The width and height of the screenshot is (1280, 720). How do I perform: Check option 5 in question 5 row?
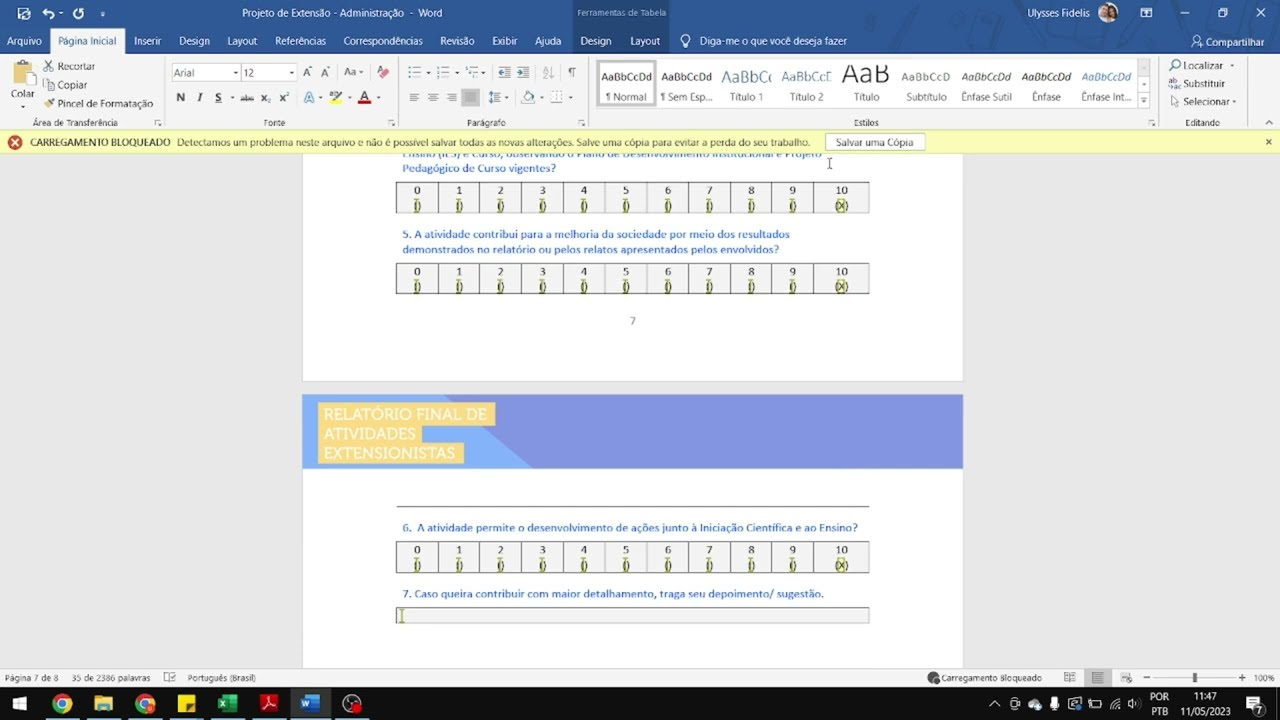point(626,286)
